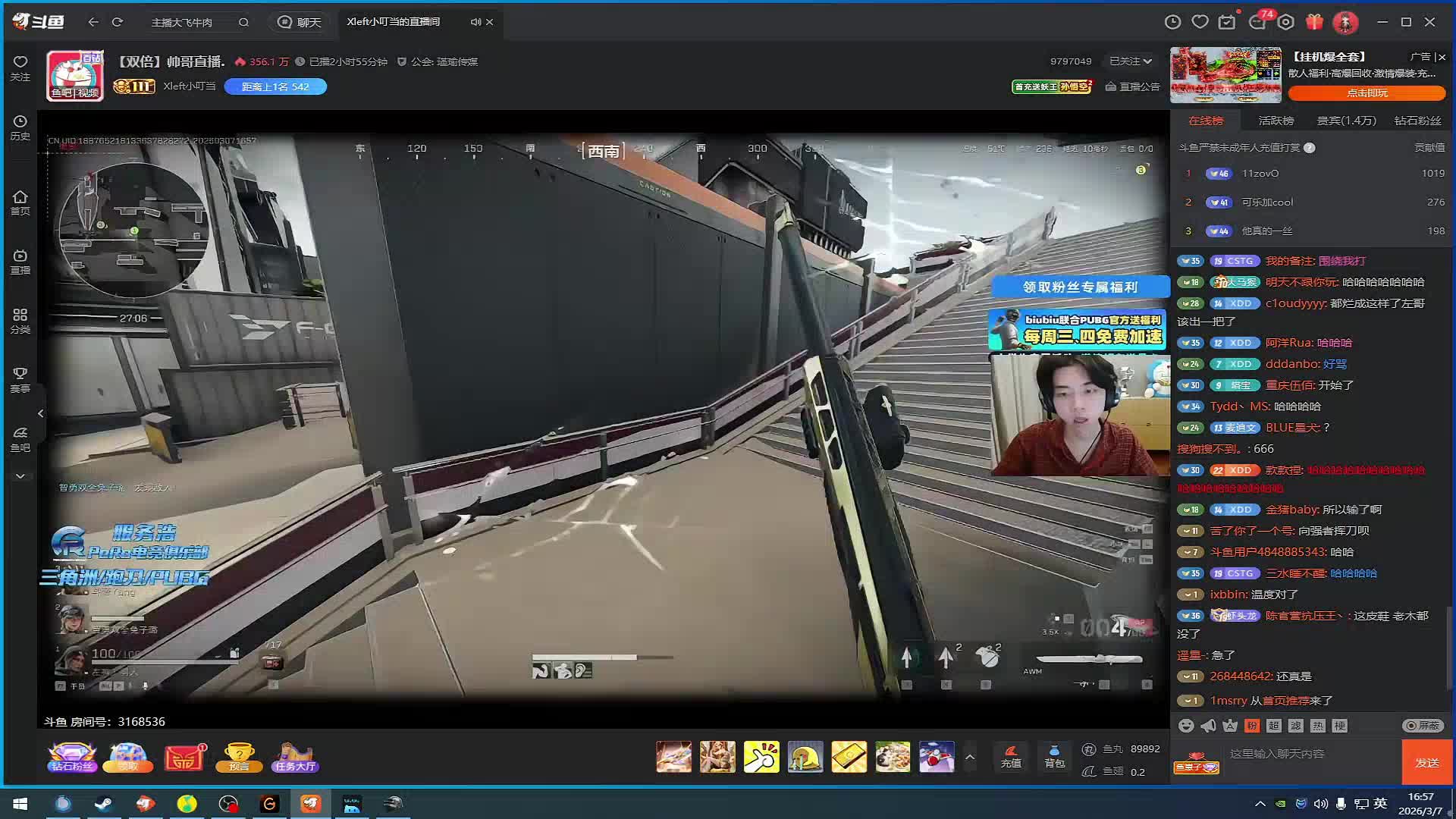Viewport: 1456px width, 819px height.
Task: Mute the Xleft小叮当 stream tab audio
Action: pos(475,22)
